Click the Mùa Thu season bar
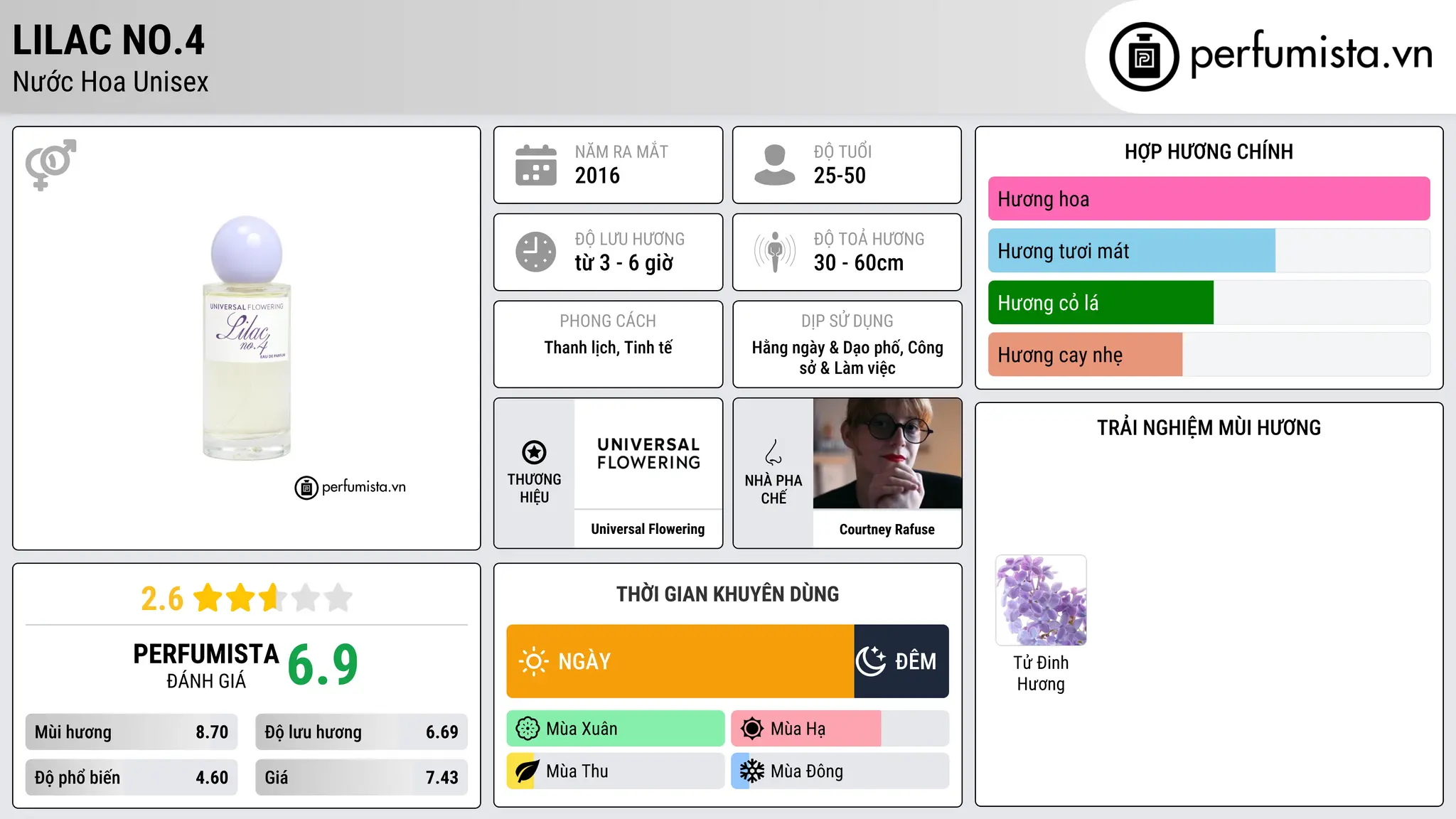Screen dimensions: 1456x819 [616, 771]
